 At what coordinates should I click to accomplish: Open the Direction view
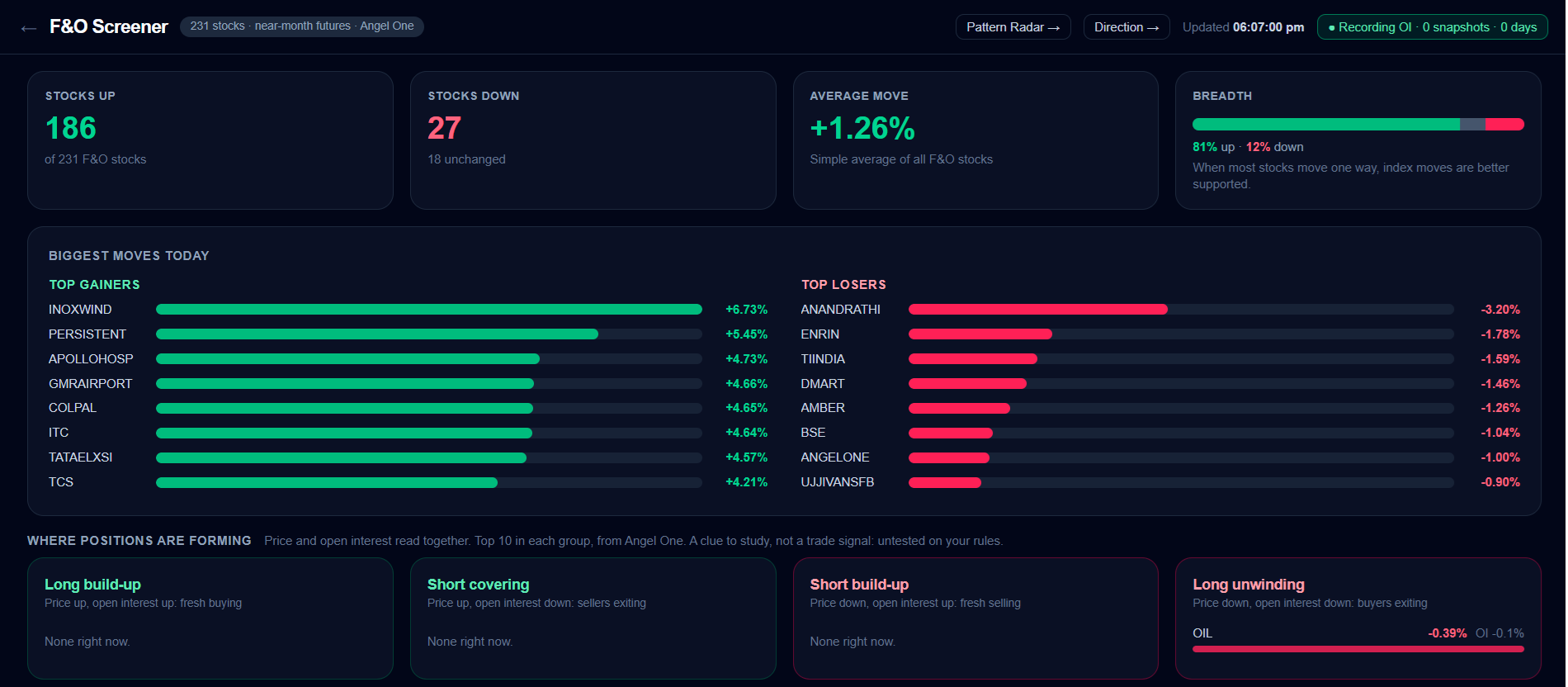pos(1126,27)
